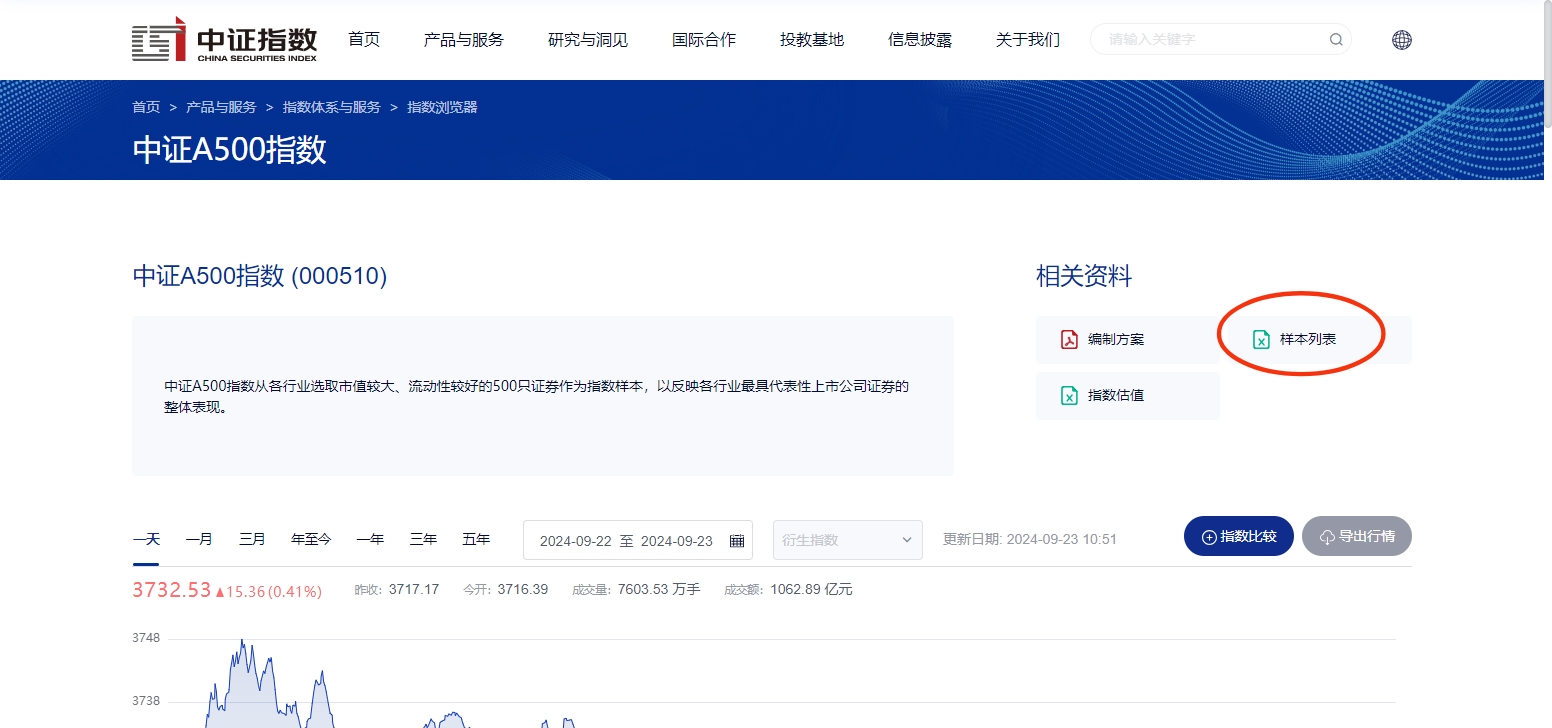
Task: Open the globe language selector icon
Action: pyautogui.click(x=1402, y=40)
